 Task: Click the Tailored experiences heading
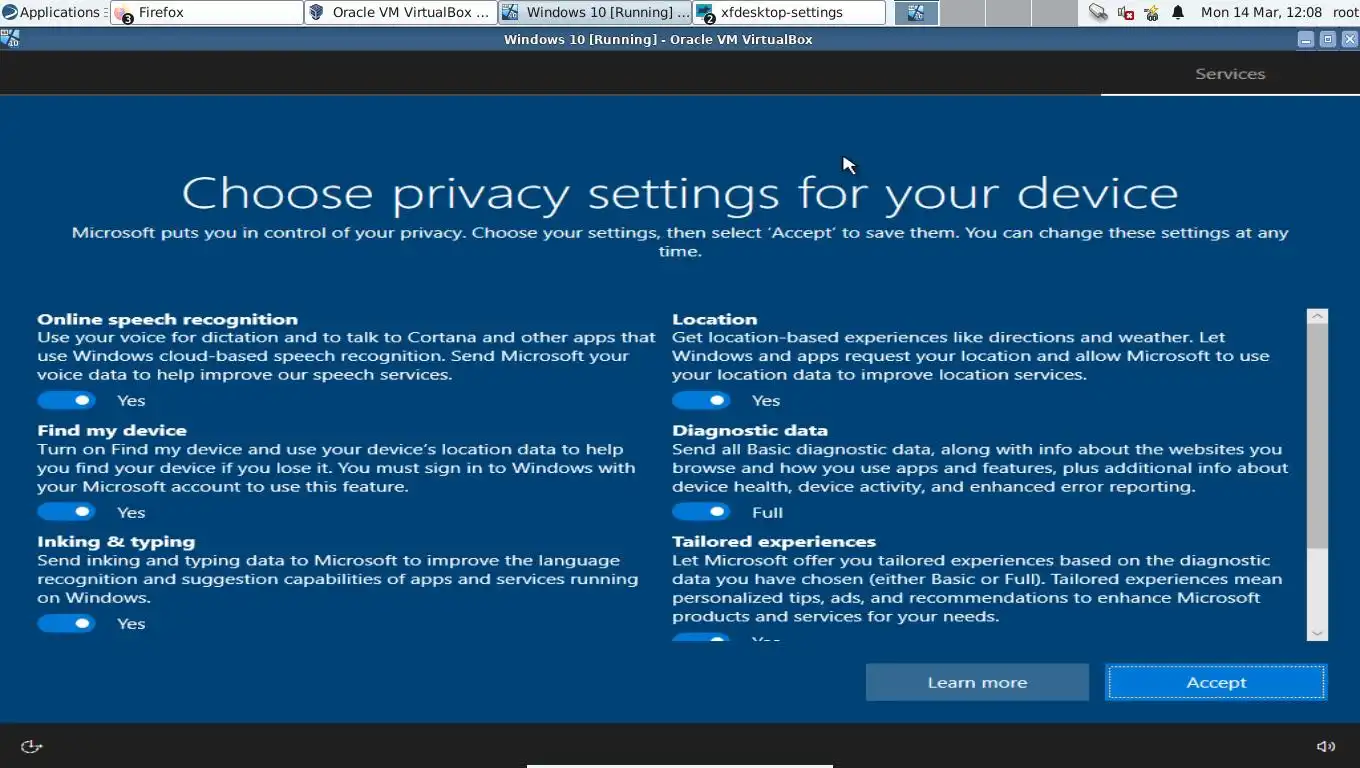(x=774, y=542)
